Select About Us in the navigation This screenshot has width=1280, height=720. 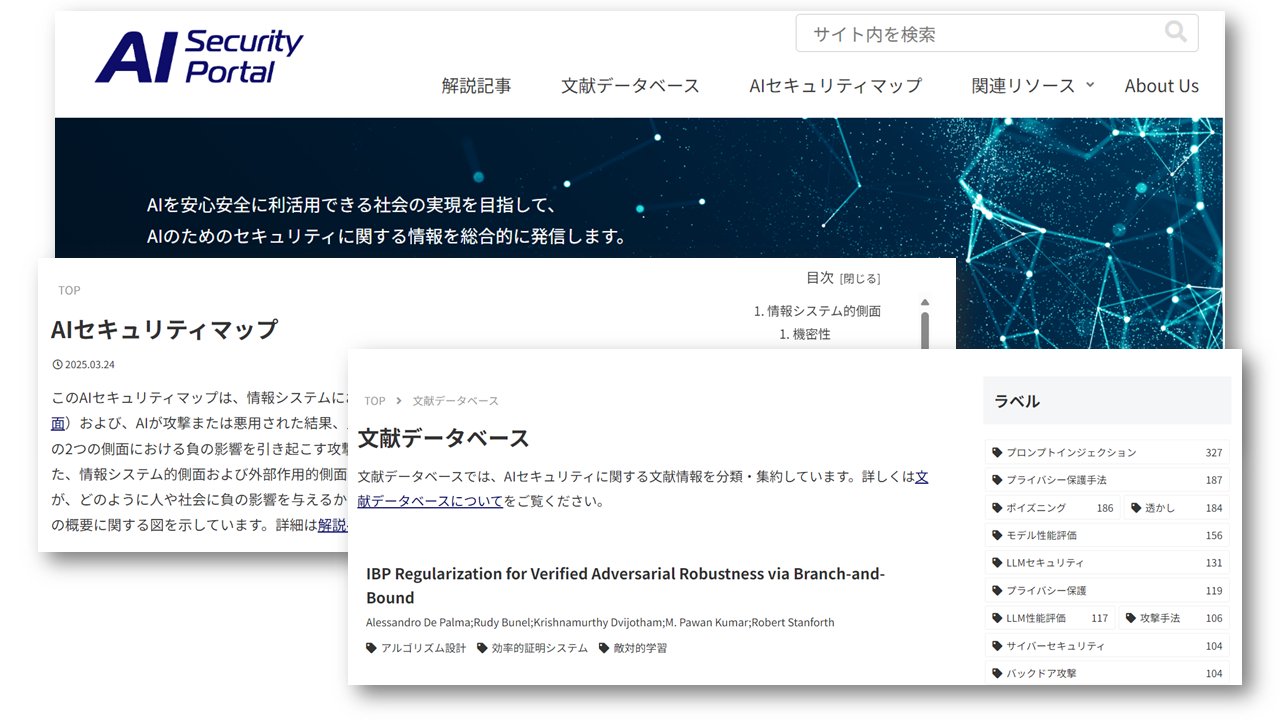click(1161, 86)
